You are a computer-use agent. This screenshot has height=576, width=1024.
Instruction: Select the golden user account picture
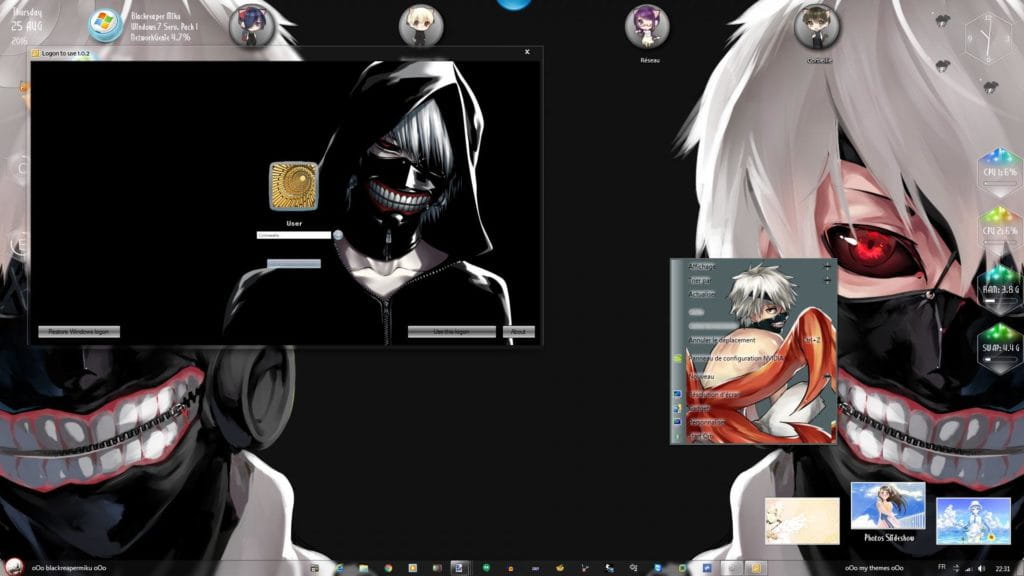(293, 186)
